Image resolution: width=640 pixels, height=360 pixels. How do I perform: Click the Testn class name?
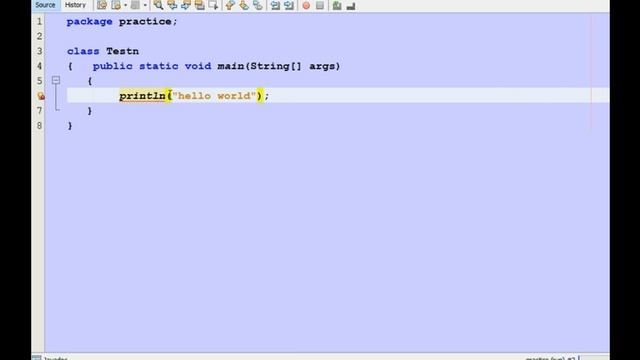coord(122,51)
